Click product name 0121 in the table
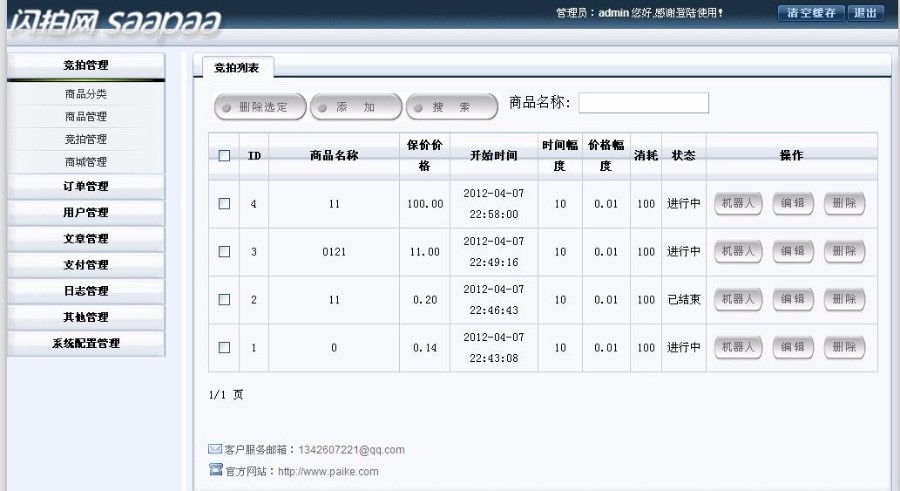Viewport: 900px width, 491px height. [x=334, y=252]
